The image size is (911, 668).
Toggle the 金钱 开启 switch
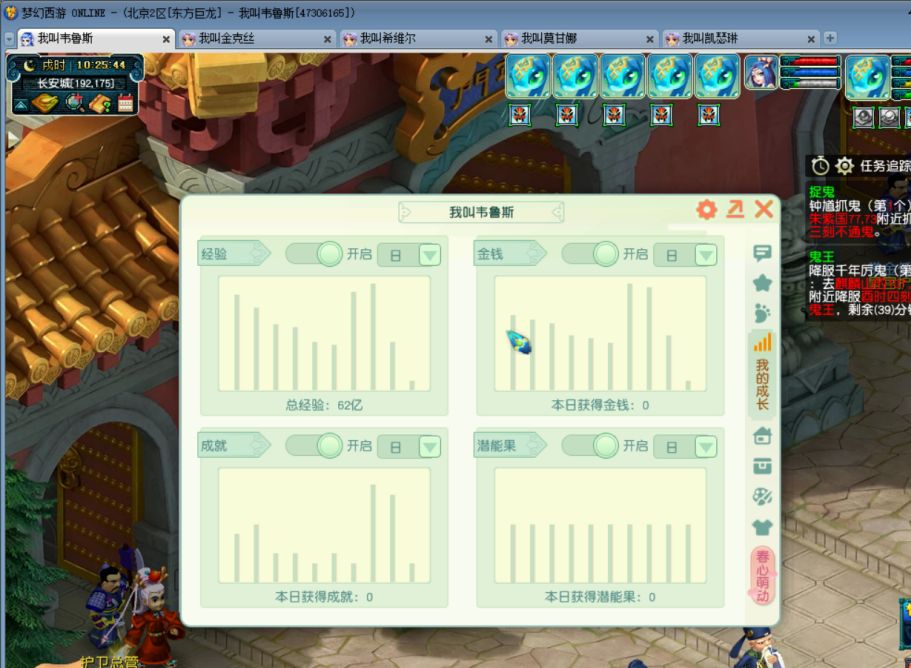pyautogui.click(x=590, y=254)
